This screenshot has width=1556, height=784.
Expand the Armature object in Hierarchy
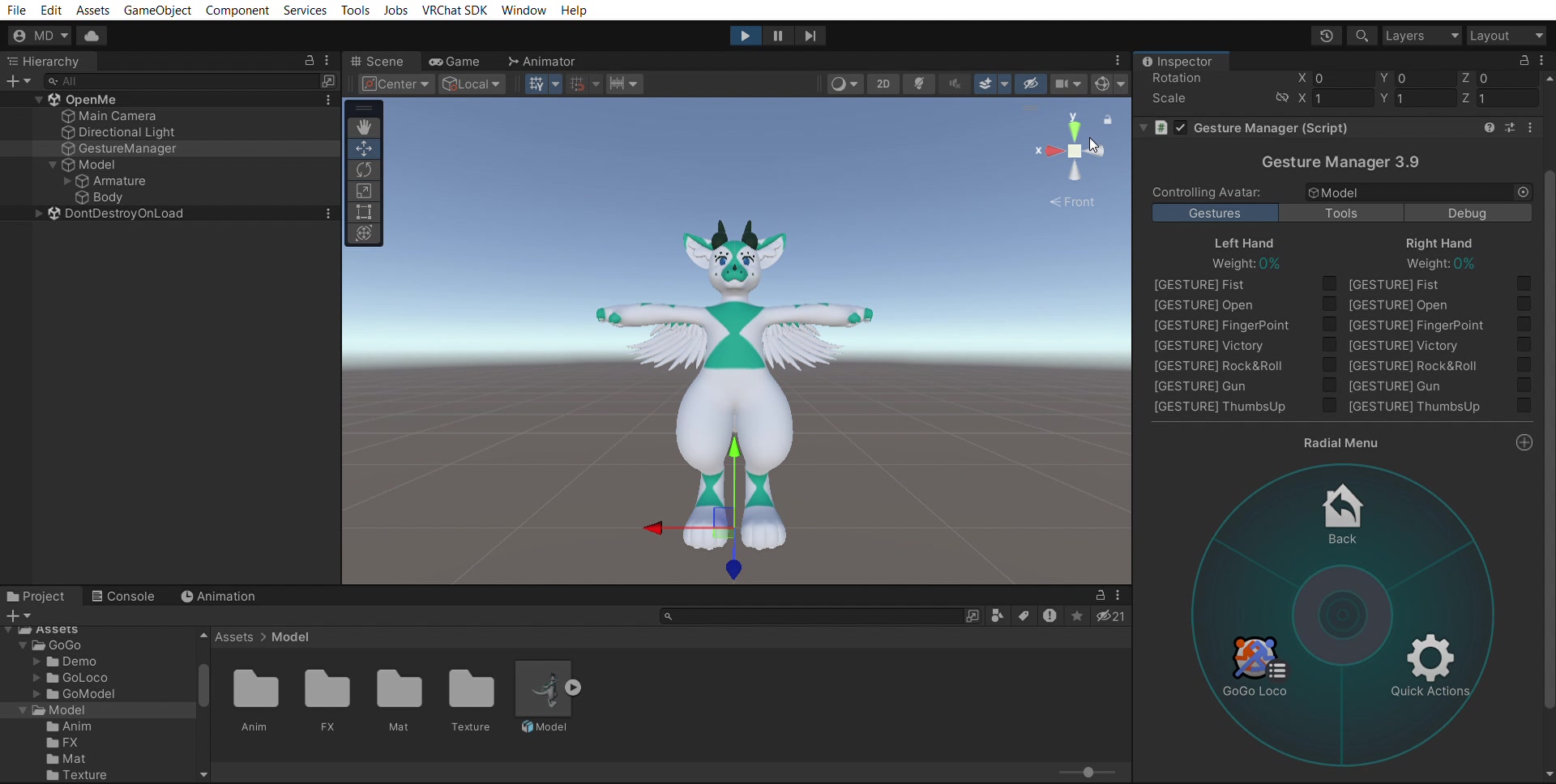tap(67, 181)
